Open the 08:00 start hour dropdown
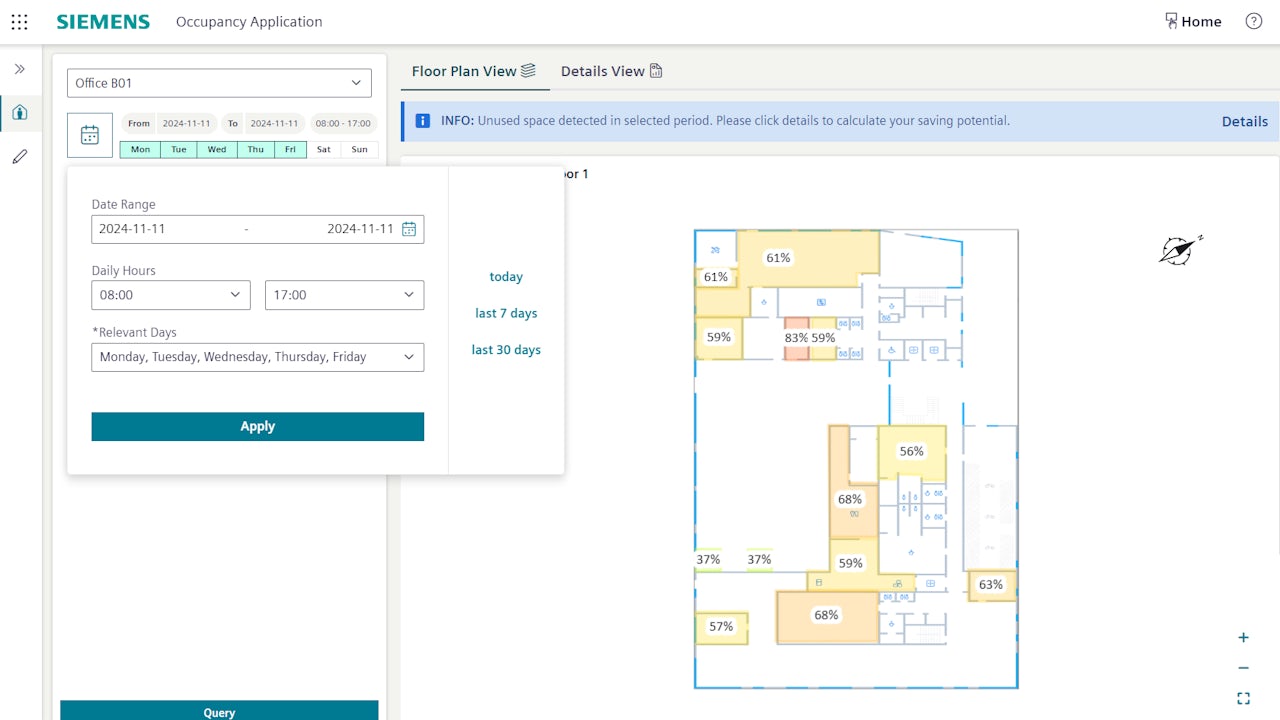The height and width of the screenshot is (720, 1280). click(x=171, y=295)
